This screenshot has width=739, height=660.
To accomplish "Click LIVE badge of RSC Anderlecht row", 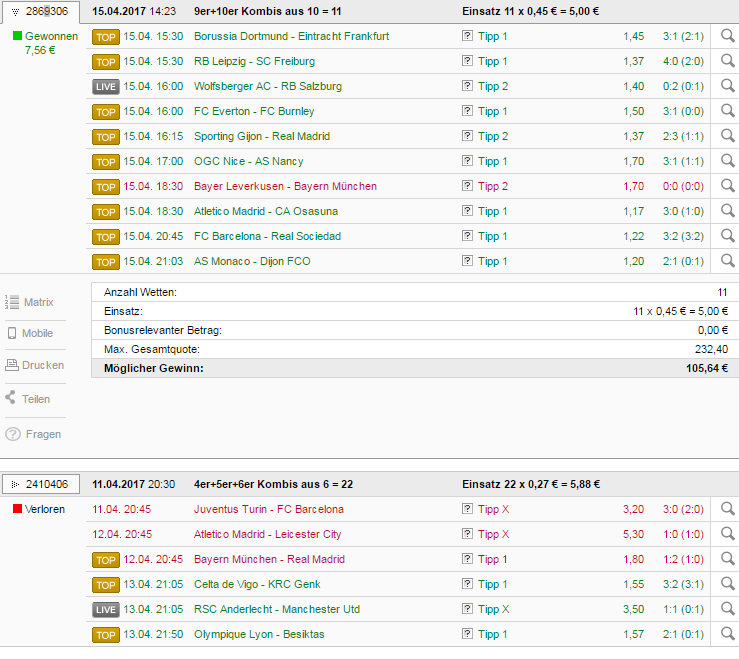I will [x=106, y=610].
